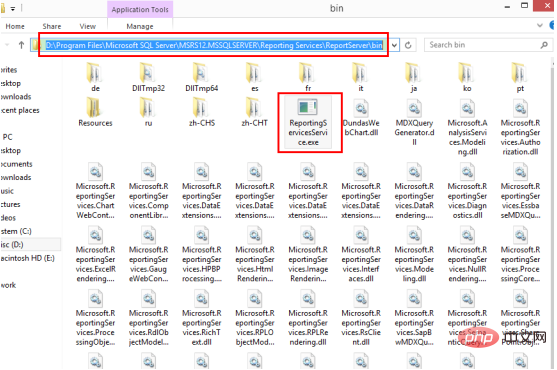This screenshot has width=557, height=370.
Task: Select Microsoft.ReportingServices.EssbaseMDXQu... file
Action: point(520,191)
